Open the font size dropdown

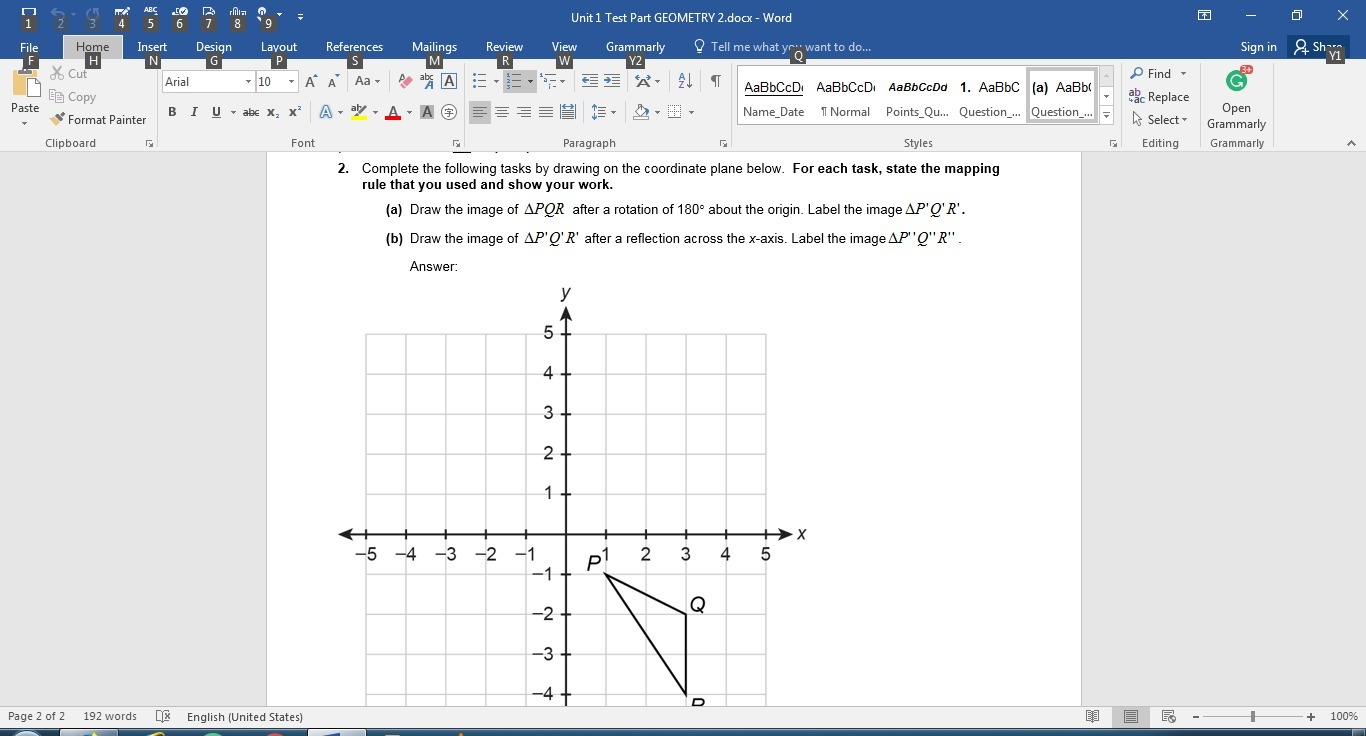click(x=291, y=81)
